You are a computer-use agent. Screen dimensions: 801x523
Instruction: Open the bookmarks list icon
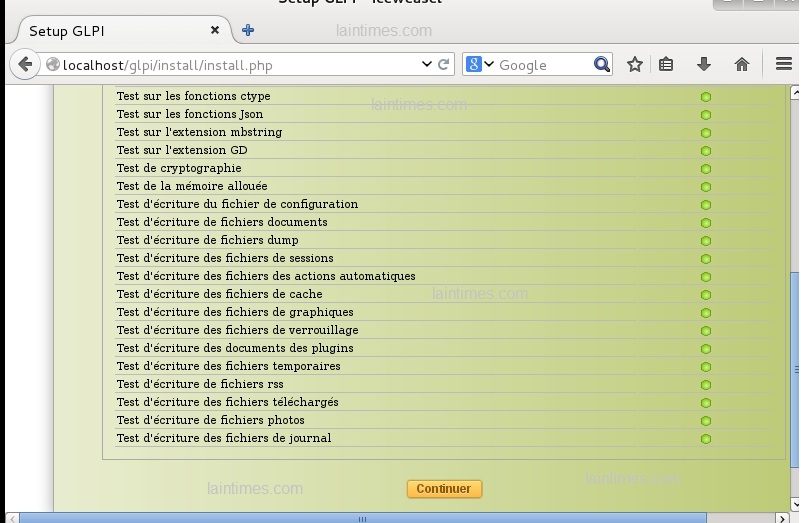666,65
